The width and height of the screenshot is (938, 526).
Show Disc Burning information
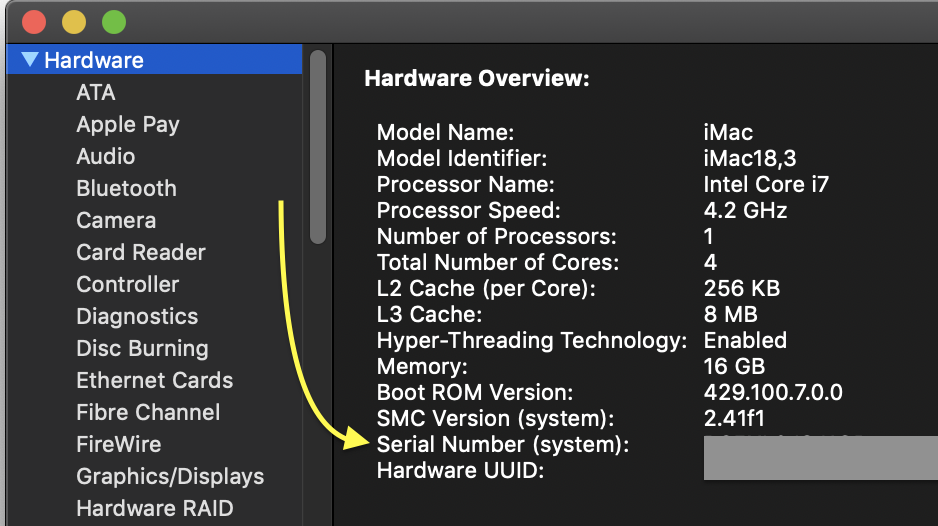click(x=142, y=348)
